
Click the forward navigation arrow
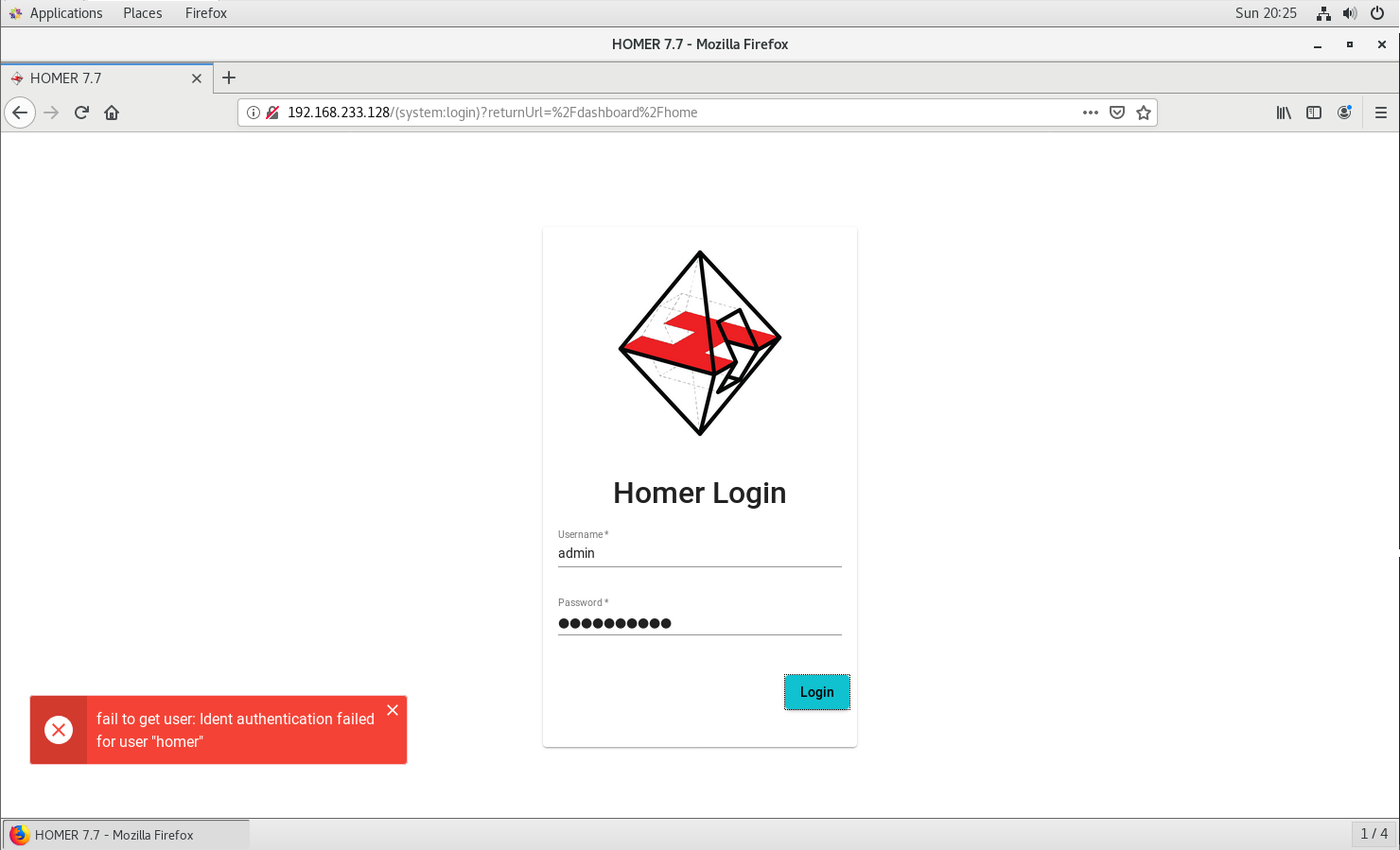51,113
